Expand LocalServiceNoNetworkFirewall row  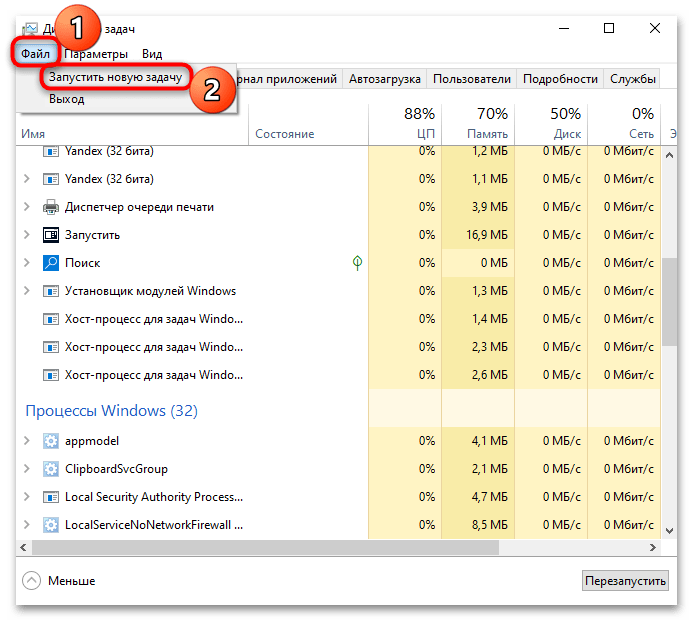[27, 525]
